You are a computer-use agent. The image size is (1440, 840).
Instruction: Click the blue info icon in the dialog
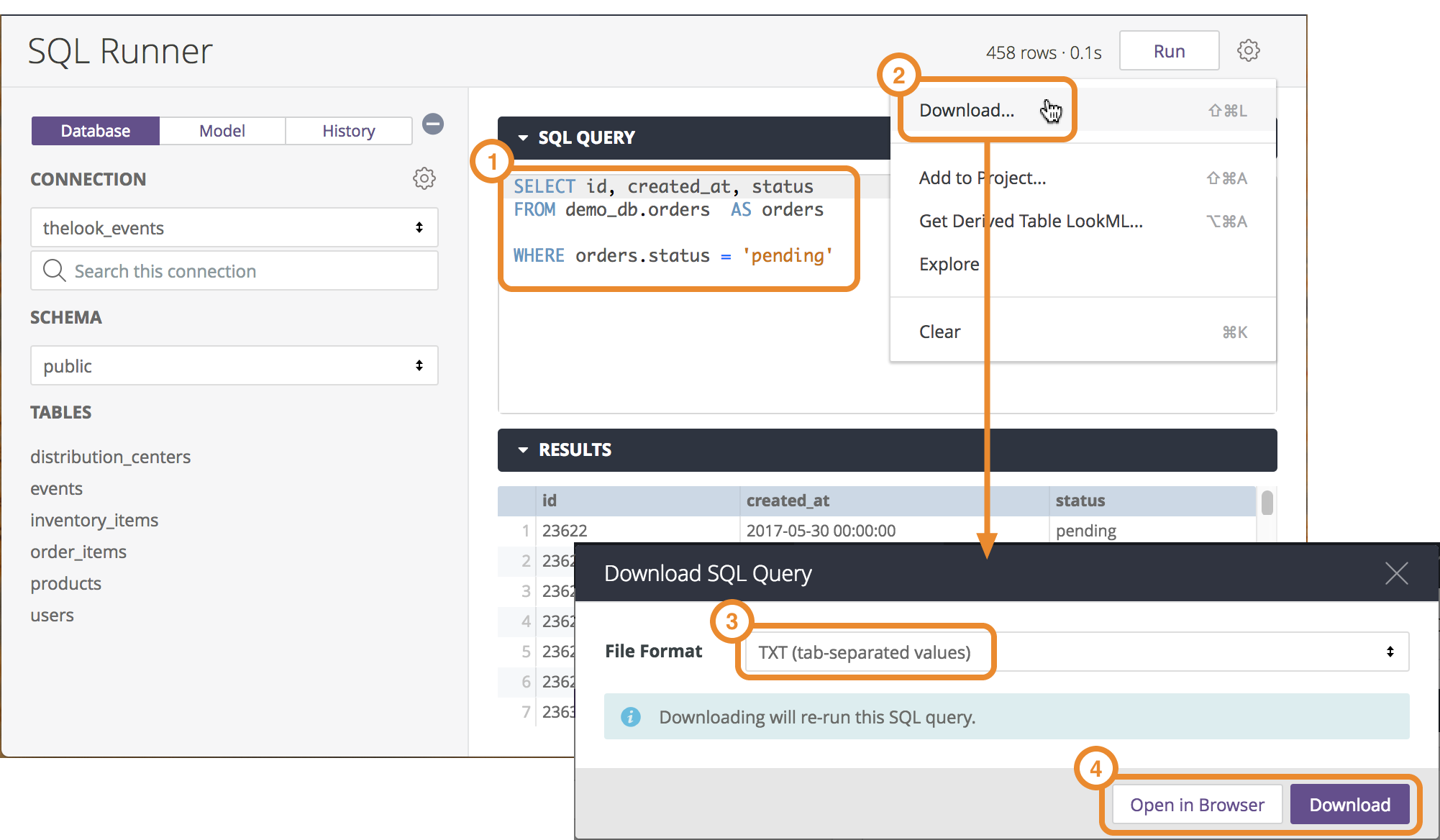[x=631, y=717]
